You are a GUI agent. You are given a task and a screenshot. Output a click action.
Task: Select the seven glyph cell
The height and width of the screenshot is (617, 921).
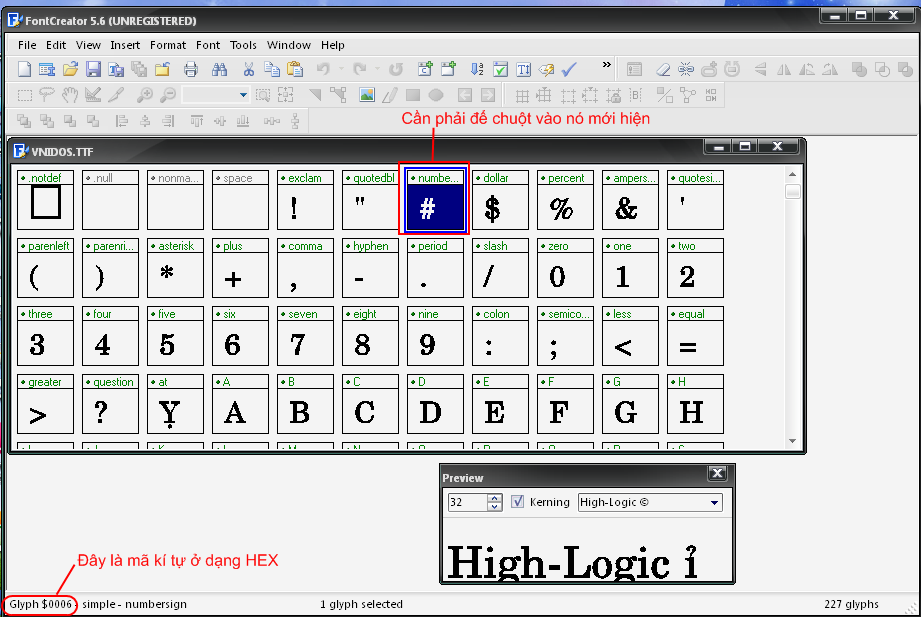(305, 336)
